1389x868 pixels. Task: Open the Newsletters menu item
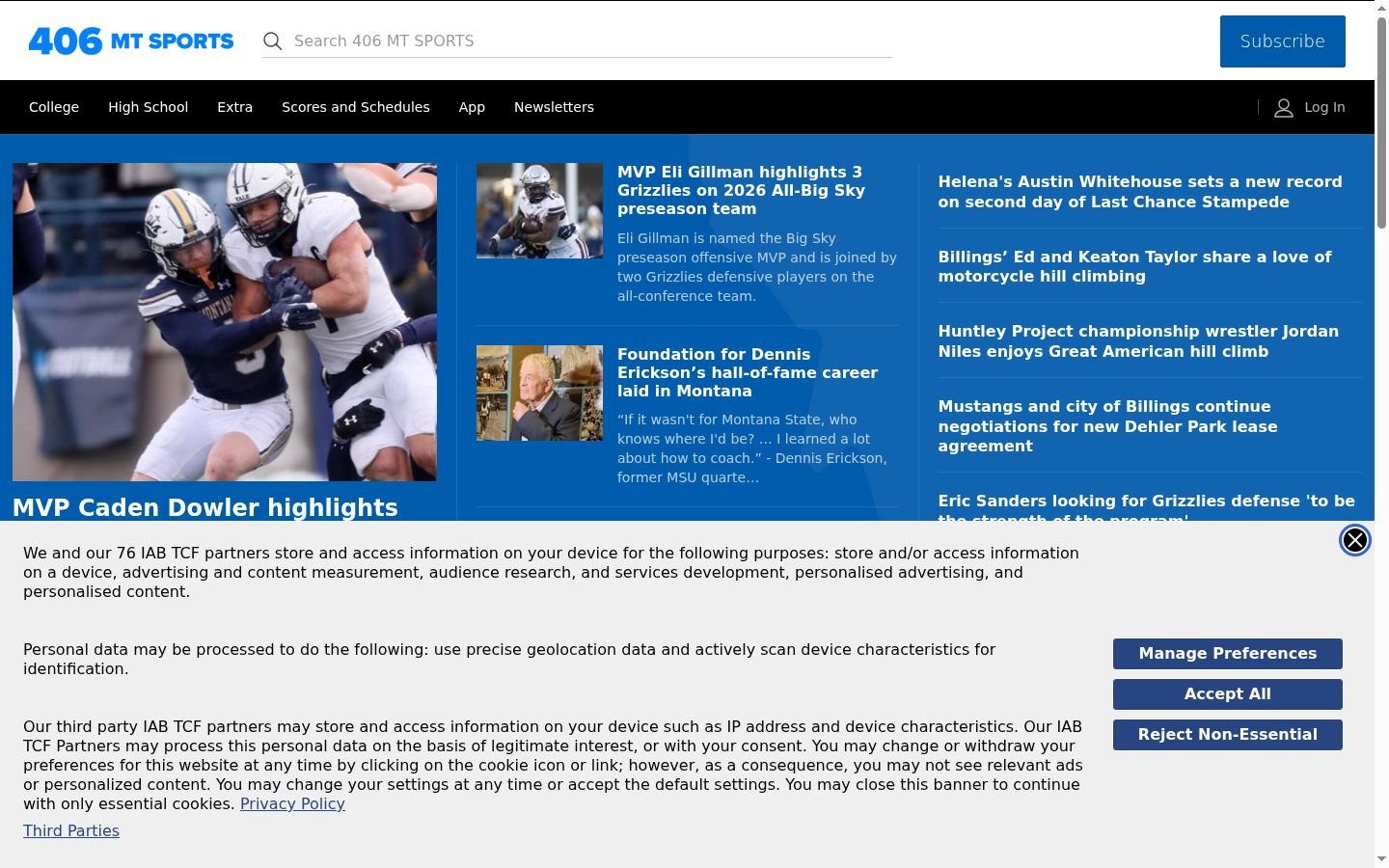pos(554,107)
